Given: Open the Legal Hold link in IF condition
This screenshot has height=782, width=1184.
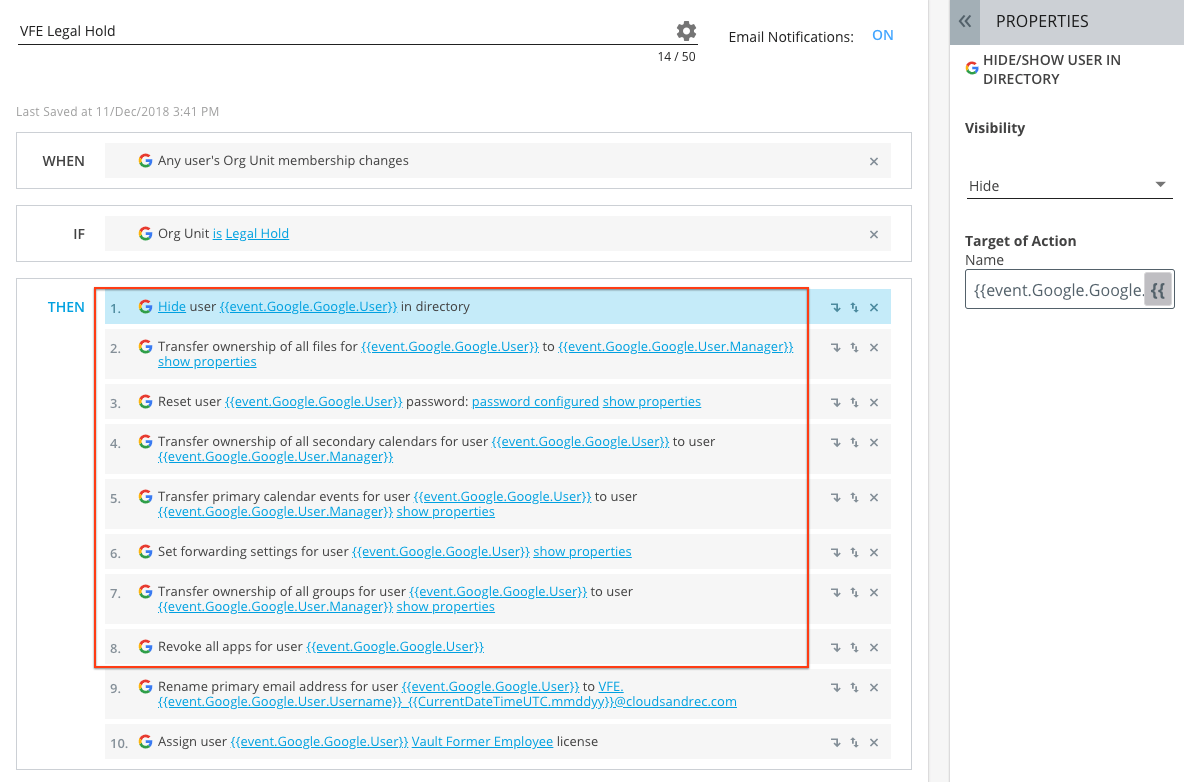Looking at the screenshot, I should tap(257, 233).
